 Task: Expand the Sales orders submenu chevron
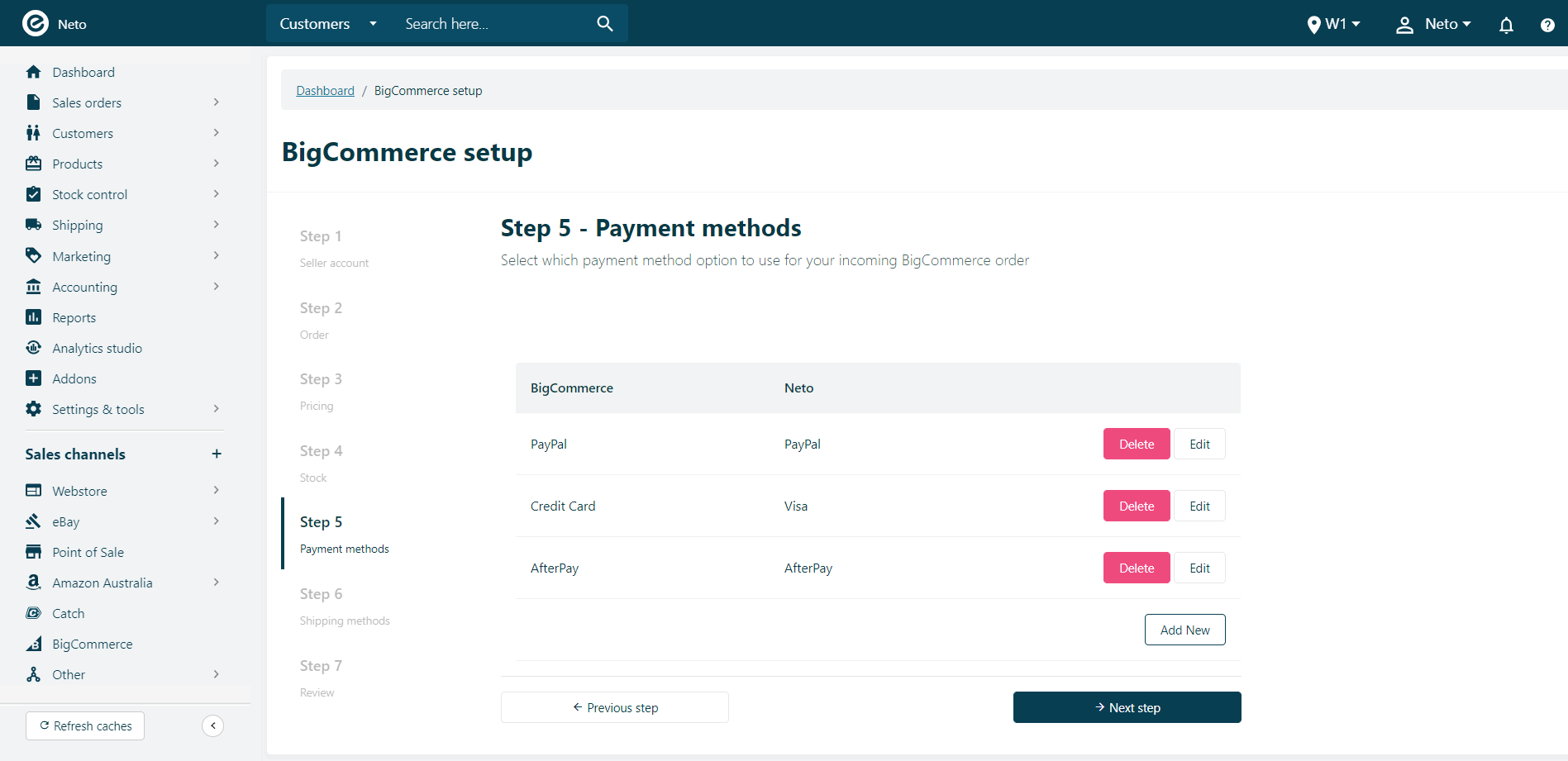pos(217,102)
